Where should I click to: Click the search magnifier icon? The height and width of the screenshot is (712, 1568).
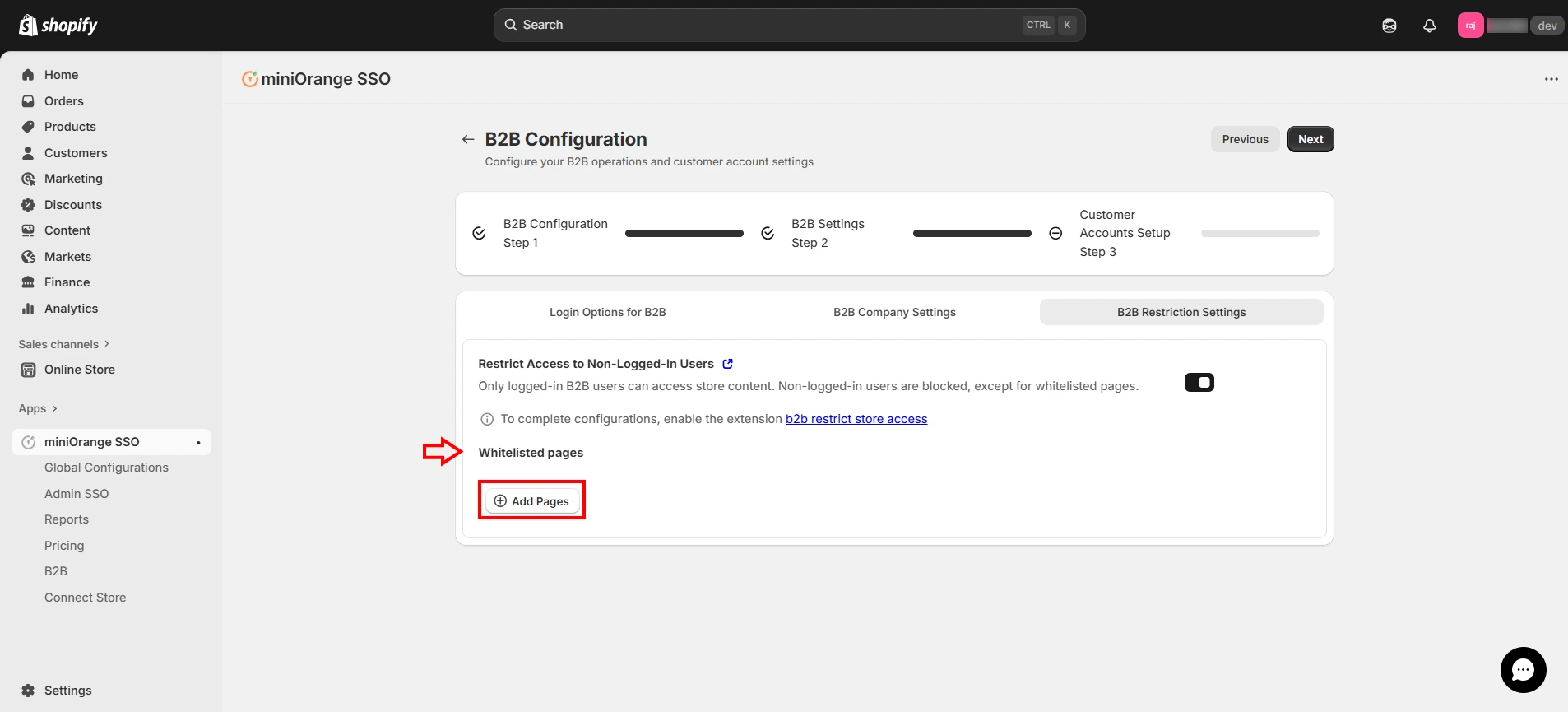(x=511, y=25)
